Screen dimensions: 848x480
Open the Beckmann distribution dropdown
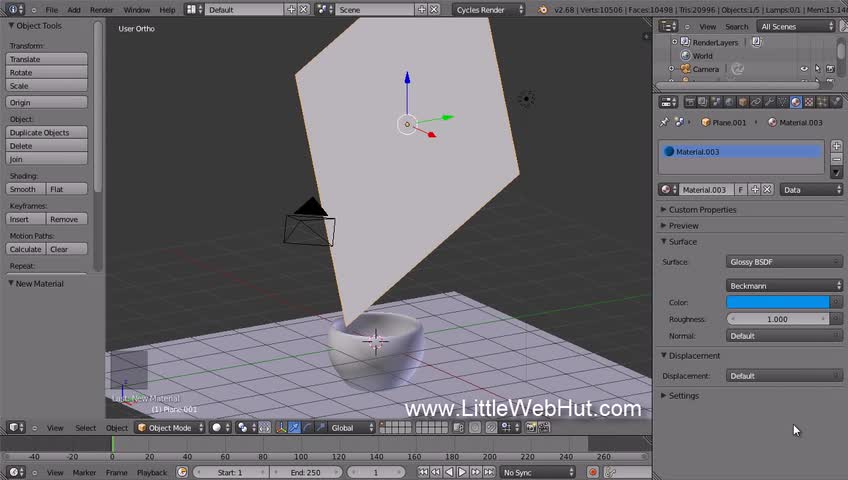point(784,285)
